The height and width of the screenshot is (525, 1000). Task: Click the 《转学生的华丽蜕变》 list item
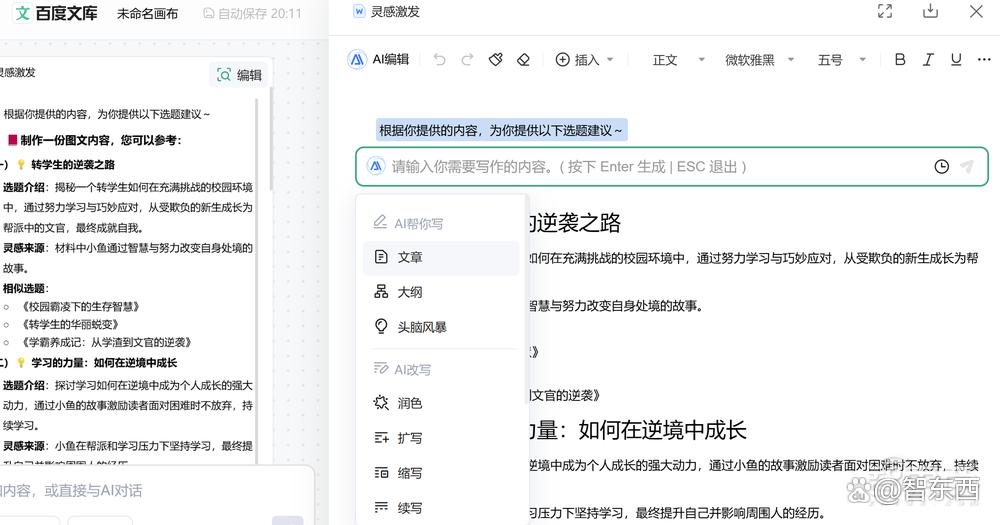[70, 324]
